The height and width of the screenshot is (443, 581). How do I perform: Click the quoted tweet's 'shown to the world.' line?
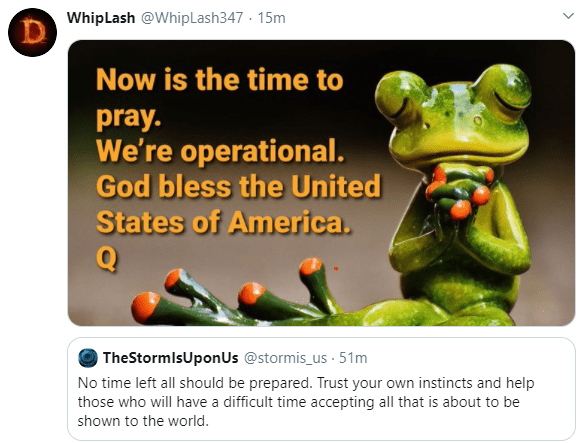pyautogui.click(x=143, y=421)
